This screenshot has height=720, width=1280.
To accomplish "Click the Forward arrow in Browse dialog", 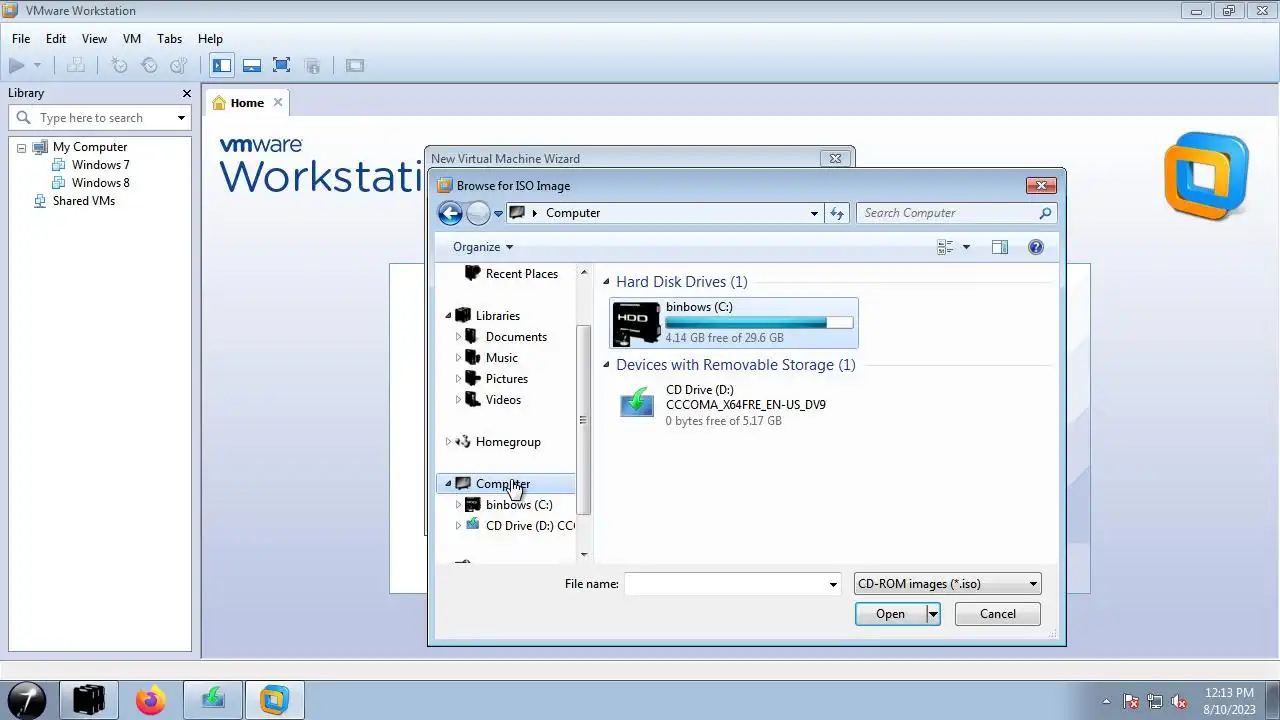I will pos(478,213).
